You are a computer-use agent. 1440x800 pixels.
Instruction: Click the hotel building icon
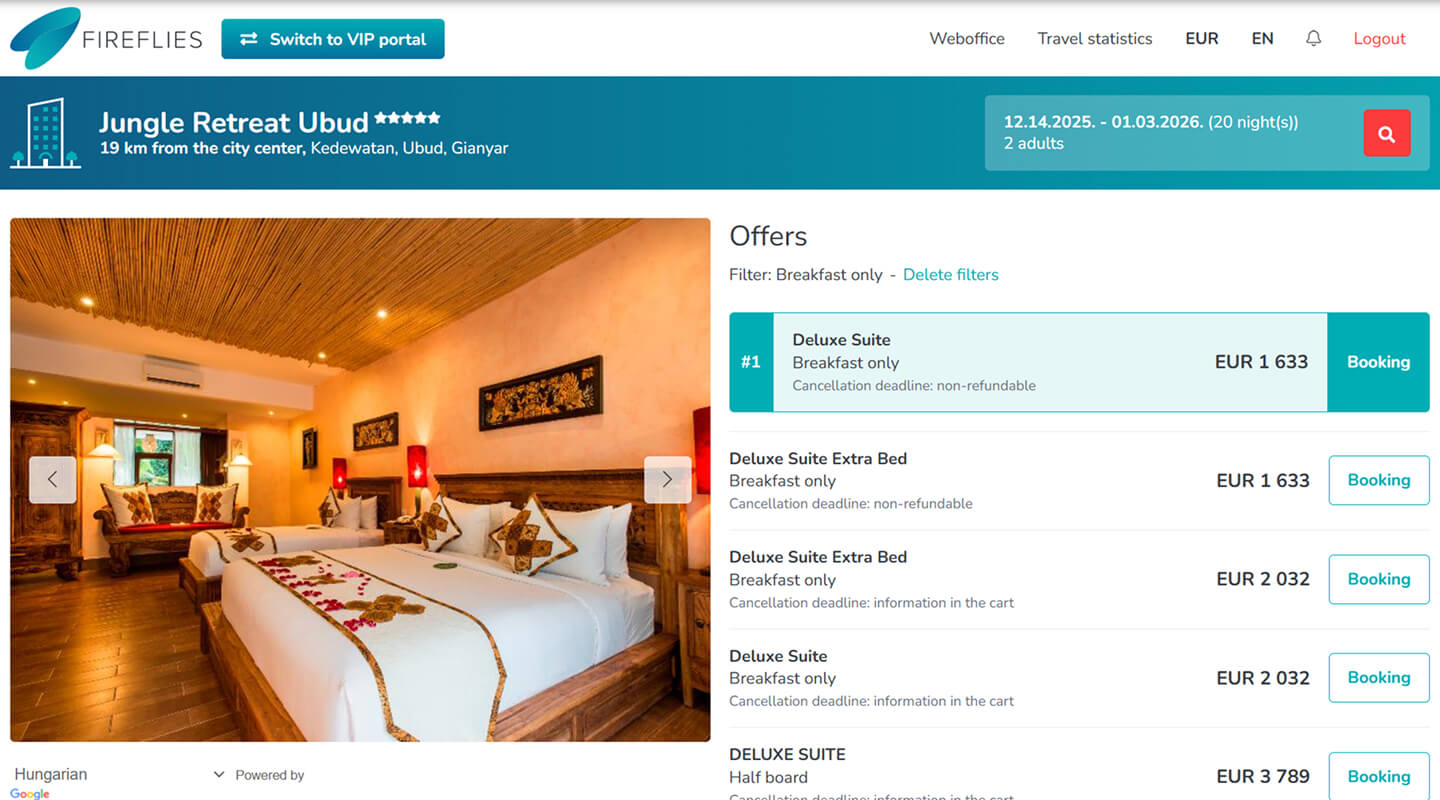pyautogui.click(x=46, y=133)
